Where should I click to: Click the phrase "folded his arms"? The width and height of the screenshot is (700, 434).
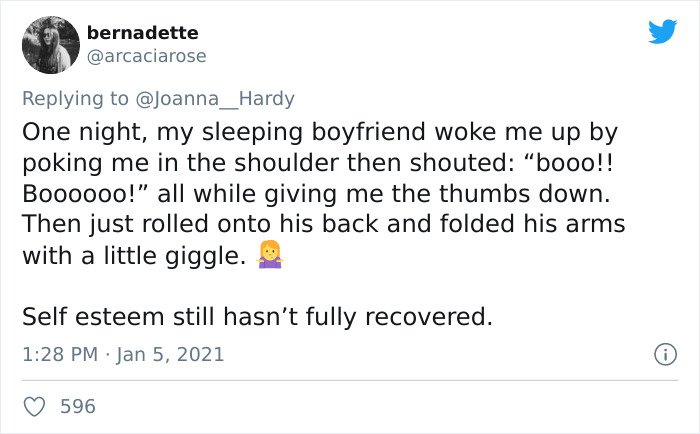[533, 223]
